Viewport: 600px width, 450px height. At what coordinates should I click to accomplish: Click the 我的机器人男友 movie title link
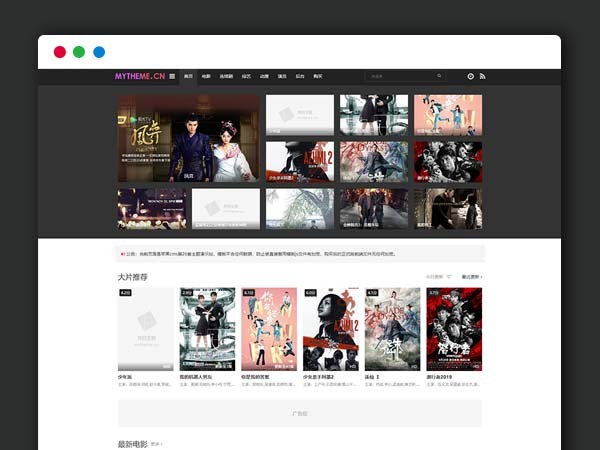pyautogui.click(x=199, y=377)
